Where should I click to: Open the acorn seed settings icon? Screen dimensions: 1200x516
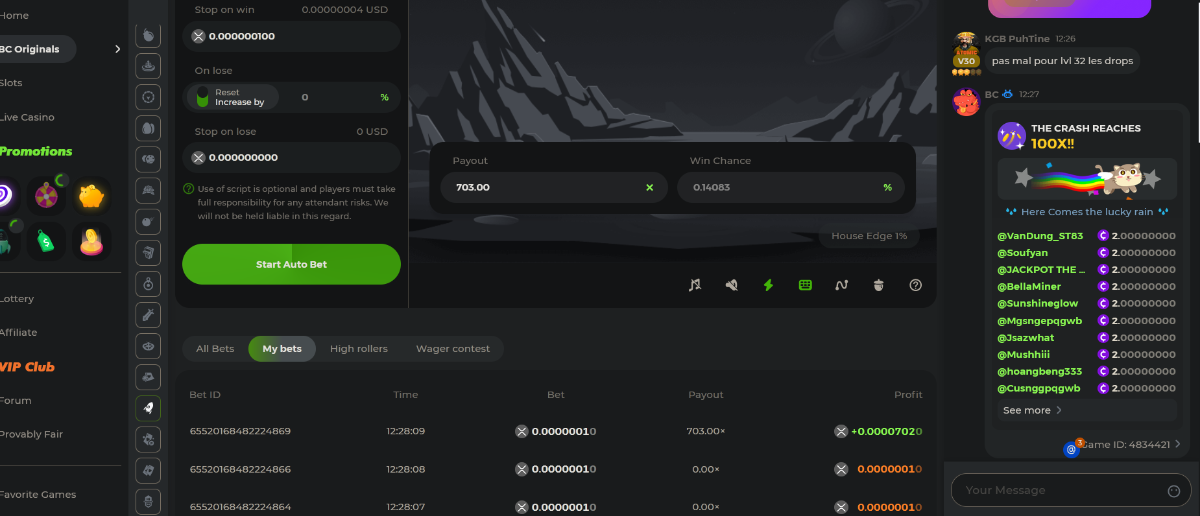879,285
